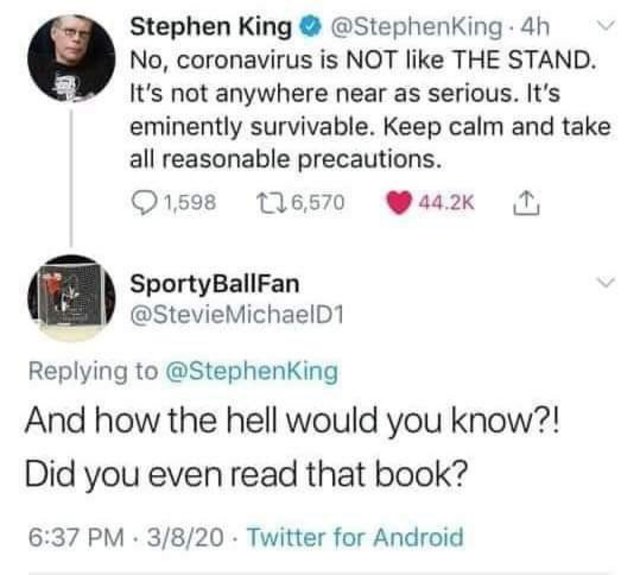
Task: Tap the share upload icon
Action: pos(526,202)
